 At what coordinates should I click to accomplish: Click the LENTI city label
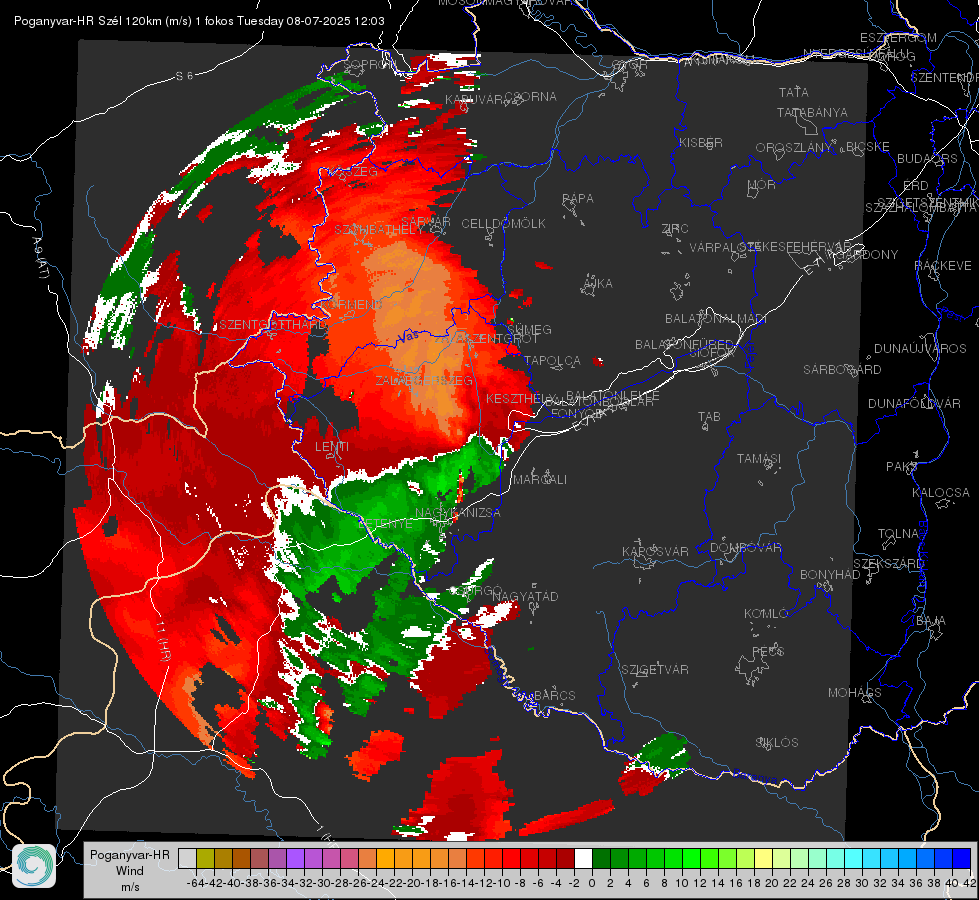tap(332, 447)
